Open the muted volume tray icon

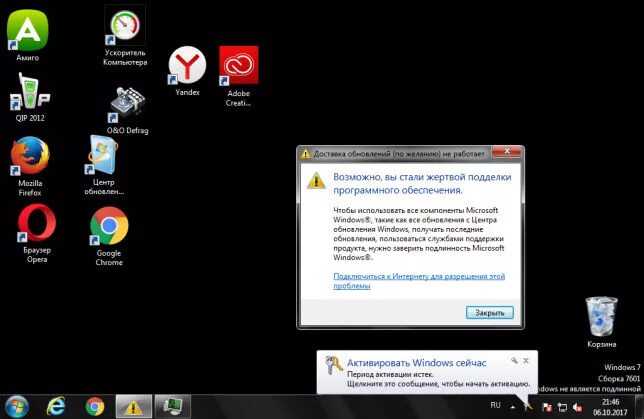coord(577,407)
